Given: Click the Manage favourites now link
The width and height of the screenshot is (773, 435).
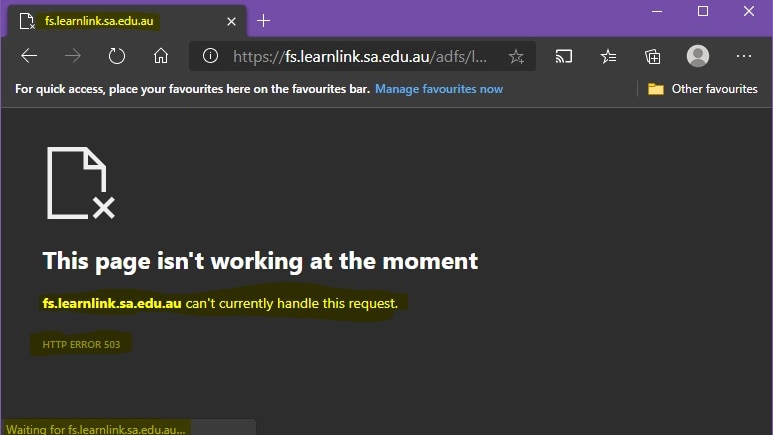Looking at the screenshot, I should pyautogui.click(x=439, y=89).
